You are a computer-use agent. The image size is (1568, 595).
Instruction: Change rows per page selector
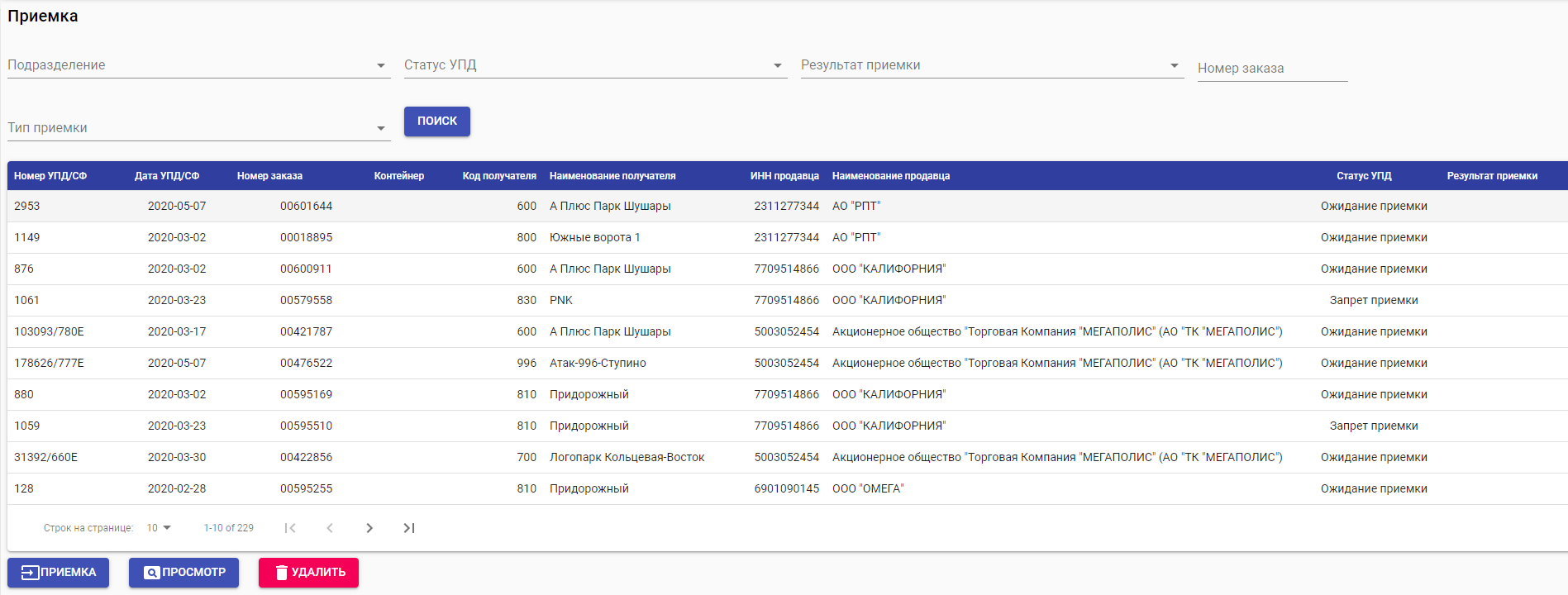coord(159,528)
